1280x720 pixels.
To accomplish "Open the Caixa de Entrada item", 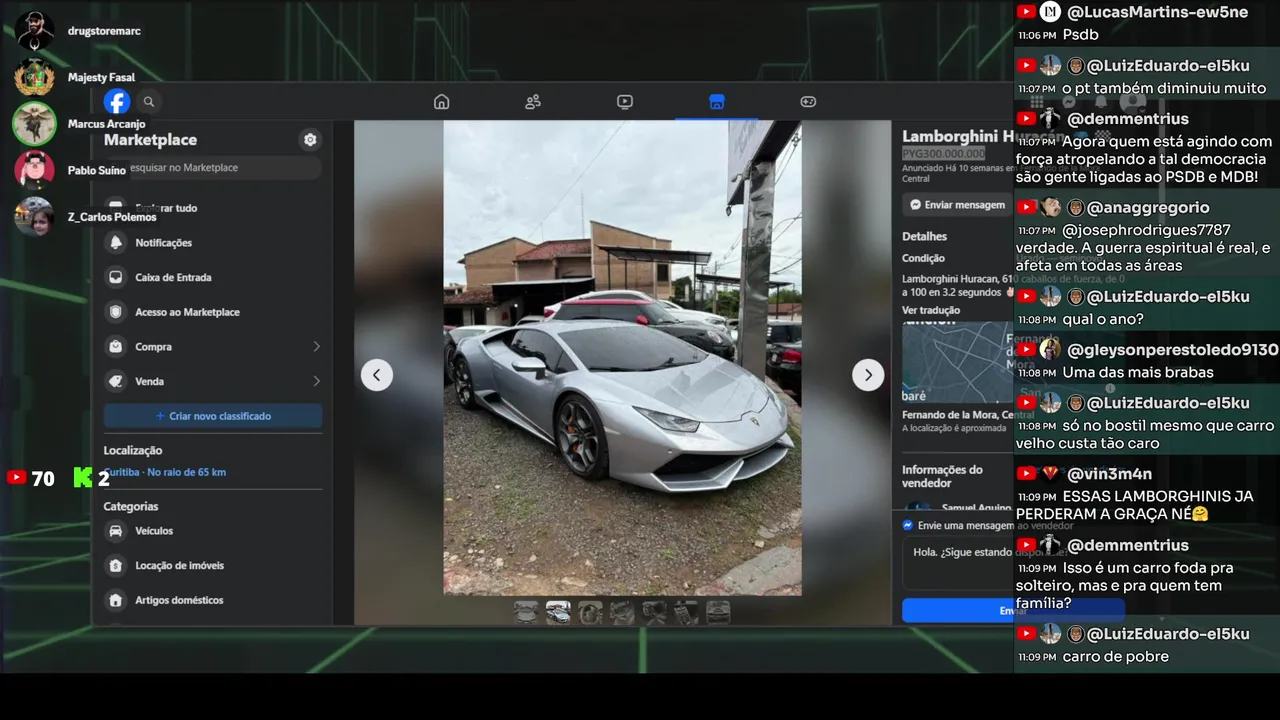I will (213, 277).
